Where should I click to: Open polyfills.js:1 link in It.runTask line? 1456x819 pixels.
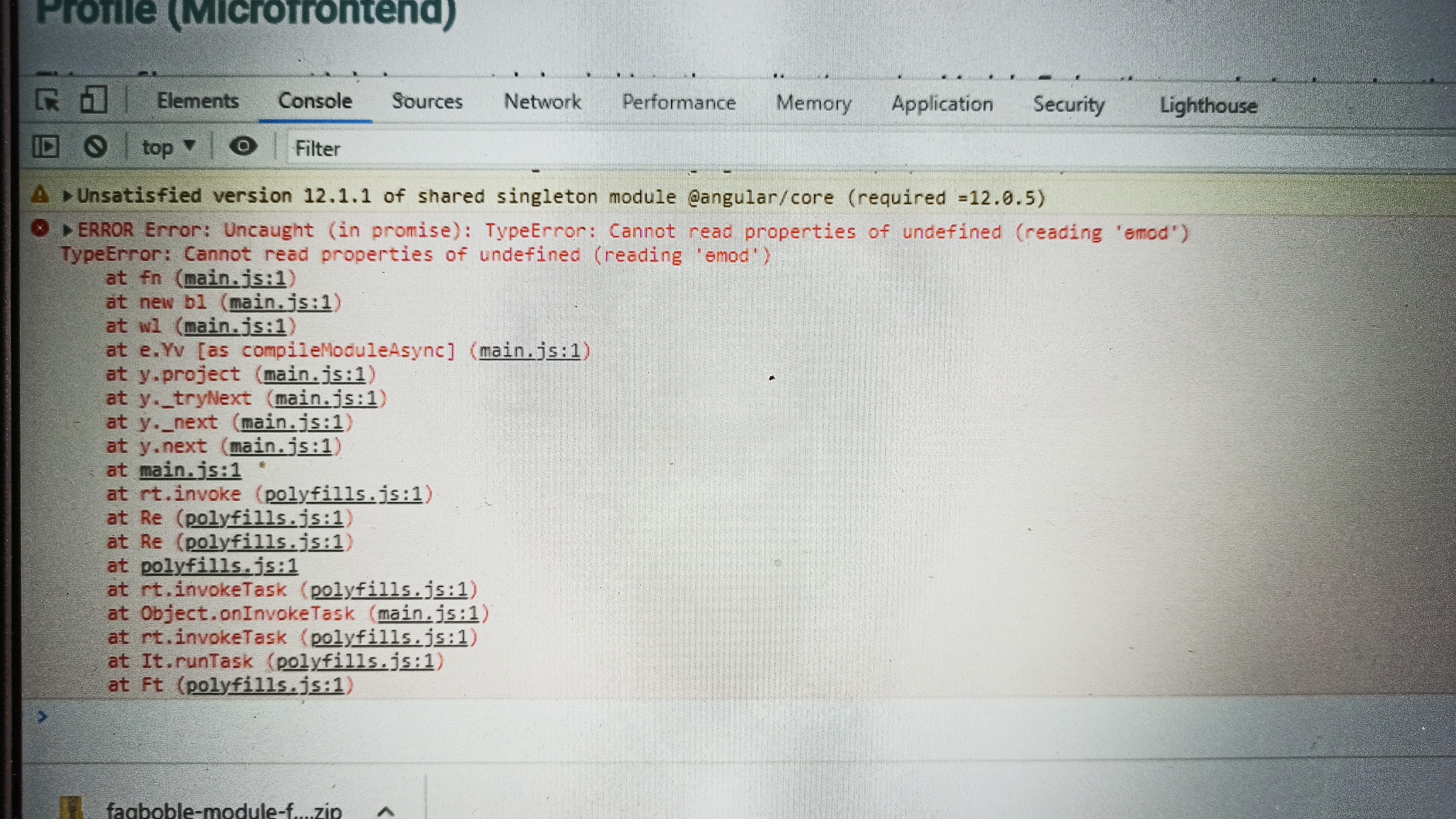pyautogui.click(x=355, y=662)
